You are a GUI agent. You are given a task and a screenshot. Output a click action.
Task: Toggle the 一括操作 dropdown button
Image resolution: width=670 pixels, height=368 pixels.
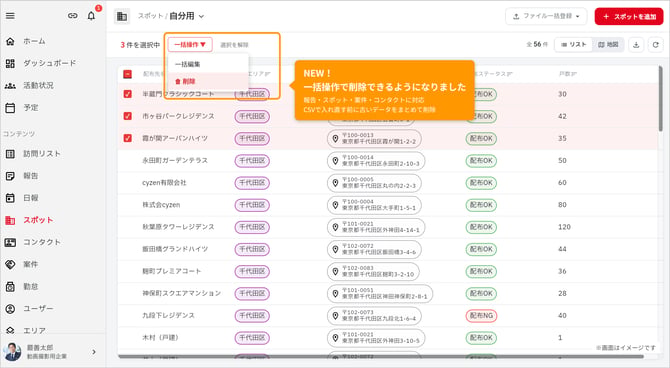tap(190, 44)
